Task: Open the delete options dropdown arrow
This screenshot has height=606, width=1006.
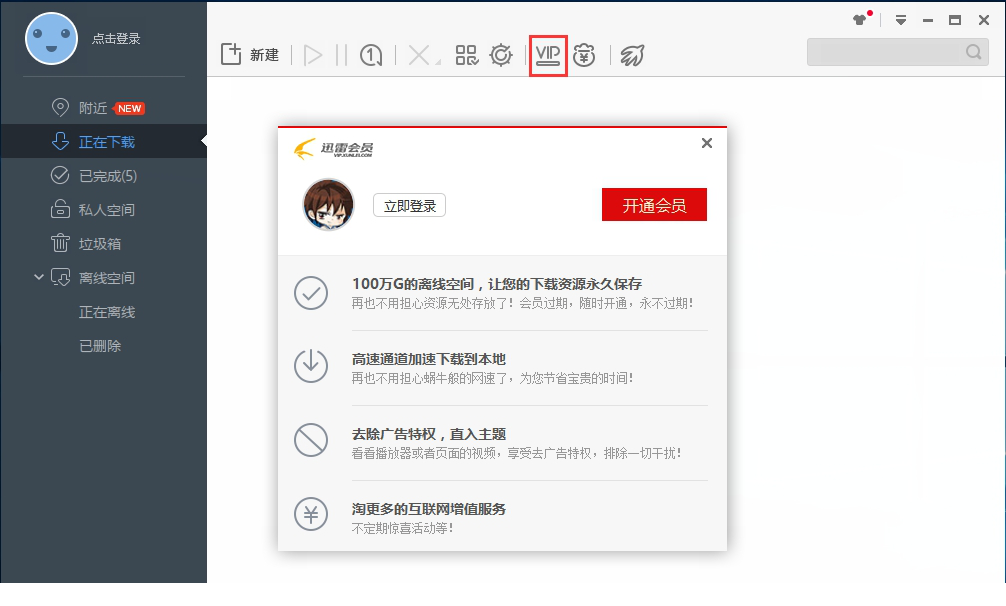Action: coord(438,62)
